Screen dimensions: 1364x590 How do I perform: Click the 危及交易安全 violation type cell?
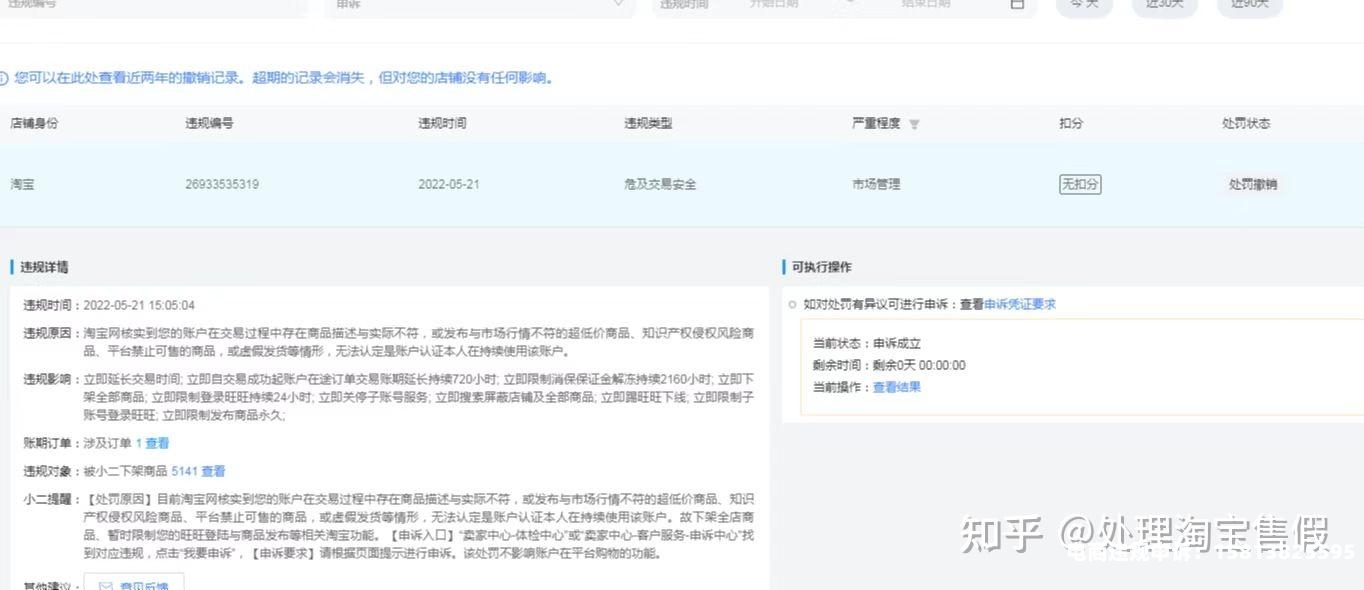pos(660,184)
